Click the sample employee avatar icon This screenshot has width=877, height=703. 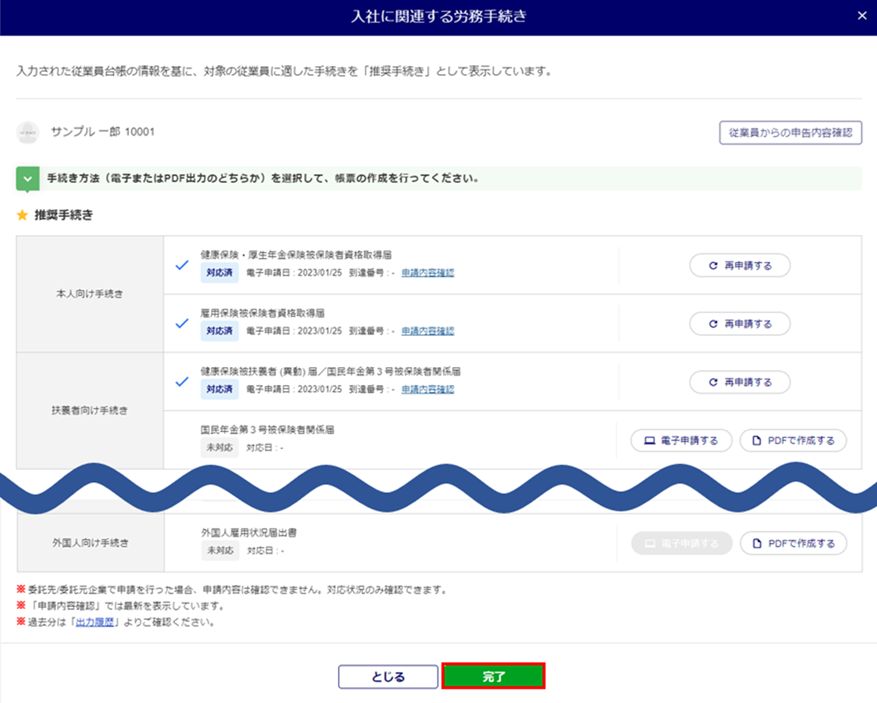pos(28,132)
